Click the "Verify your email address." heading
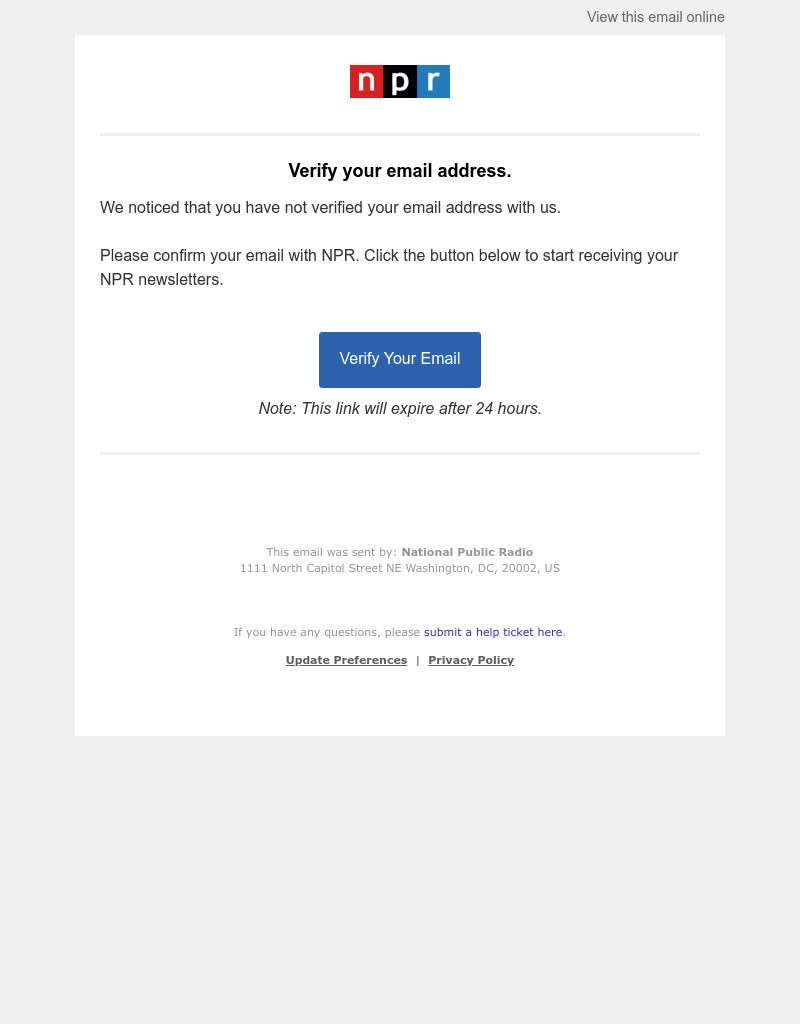Screen dimensions: 800x1024 [400, 171]
